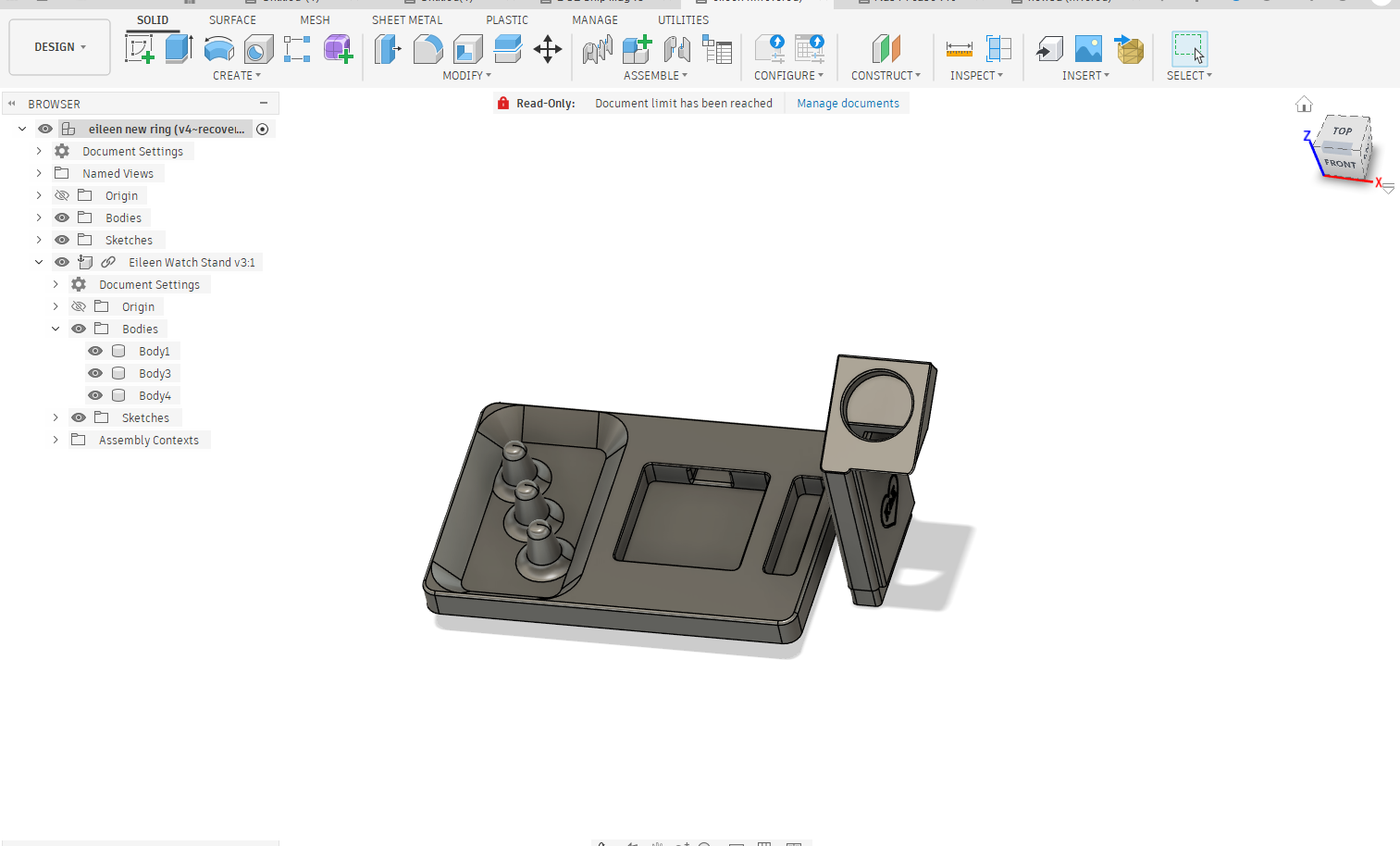Click the TOP face of the ViewCube
Screen dimensions: 1400x846
[1342, 131]
